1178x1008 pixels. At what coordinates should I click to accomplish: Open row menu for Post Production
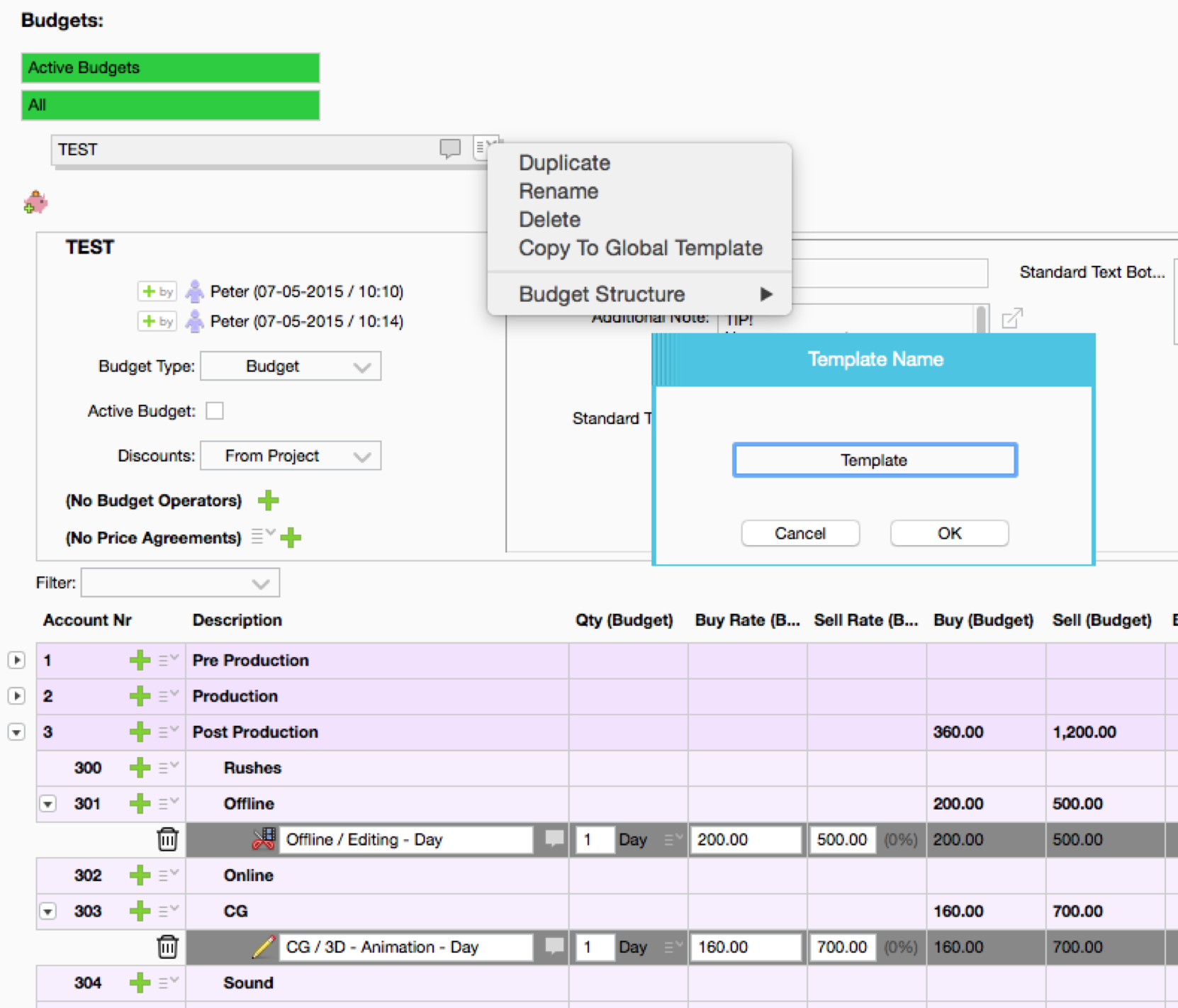coord(168,732)
